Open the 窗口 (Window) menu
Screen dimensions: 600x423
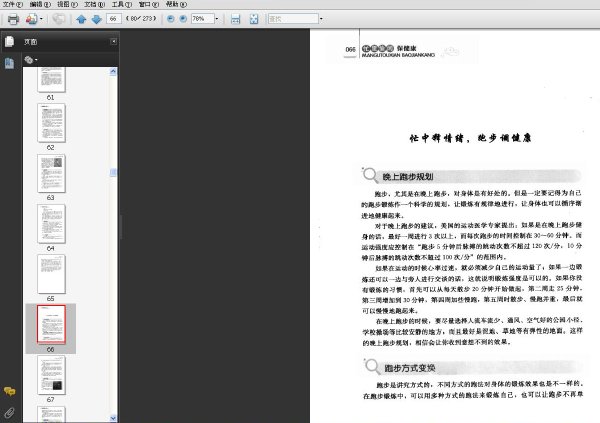click(x=148, y=4)
